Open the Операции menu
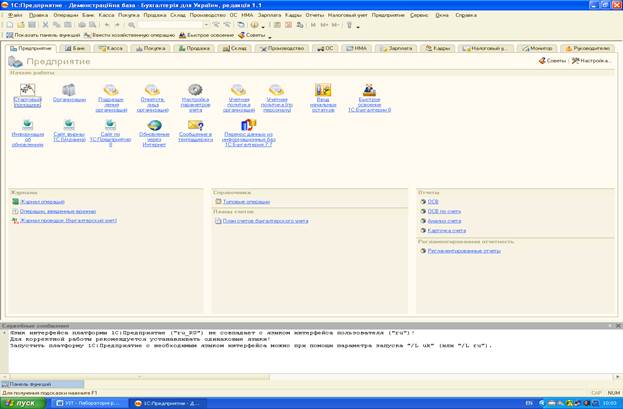This screenshot has width=623, height=409. (x=66, y=15)
